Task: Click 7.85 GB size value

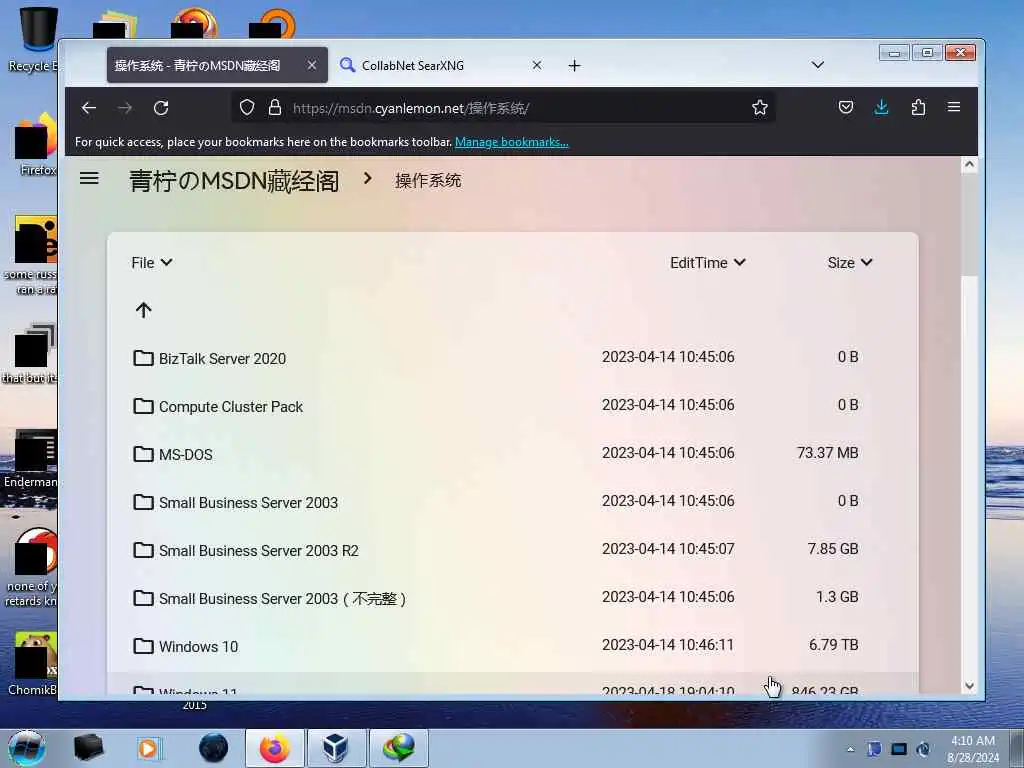Action: pyautogui.click(x=833, y=549)
